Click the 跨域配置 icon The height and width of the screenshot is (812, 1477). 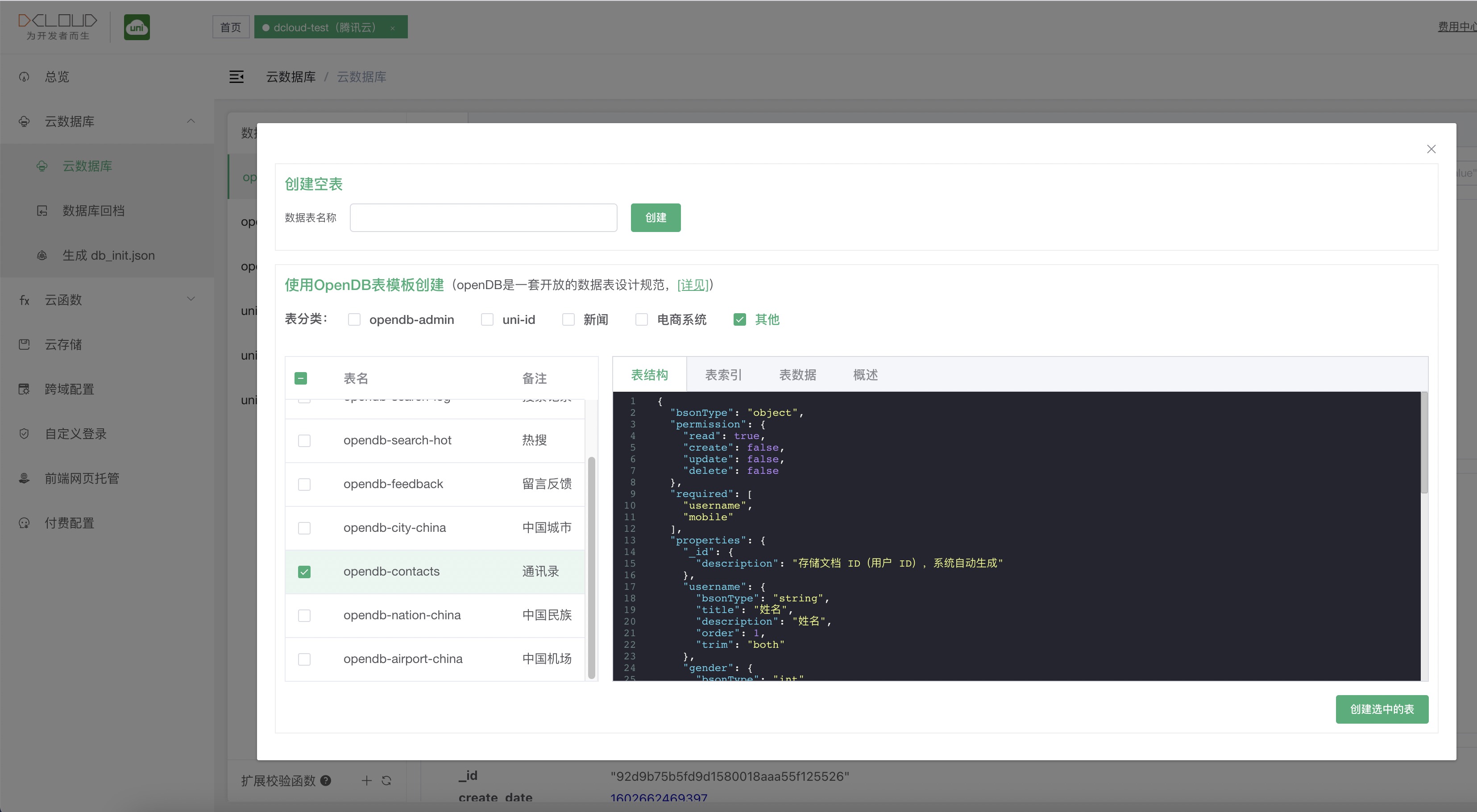point(24,389)
